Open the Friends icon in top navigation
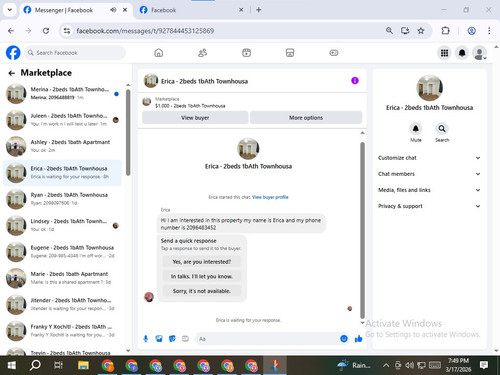The height and width of the screenshot is (375, 500). 202,53
